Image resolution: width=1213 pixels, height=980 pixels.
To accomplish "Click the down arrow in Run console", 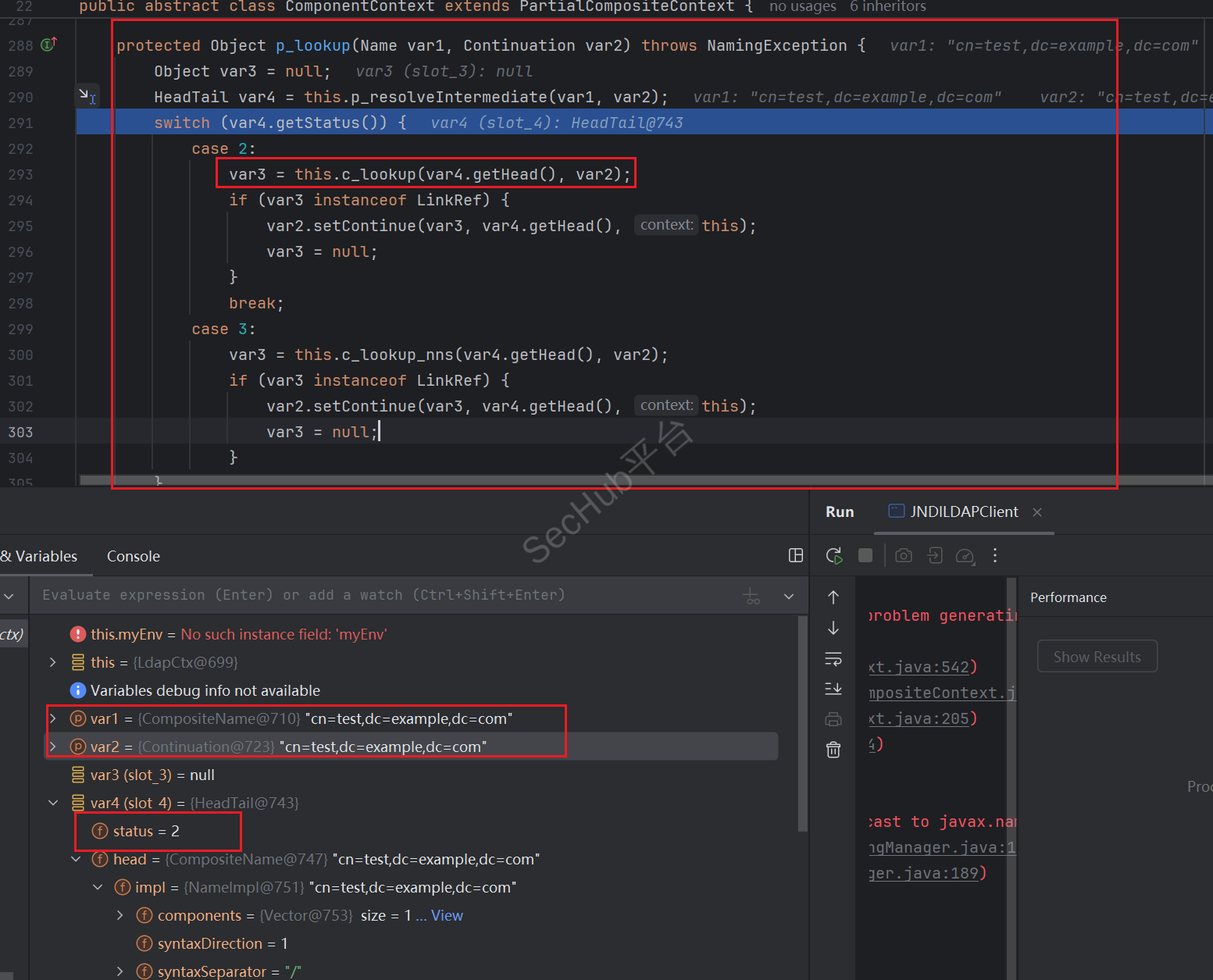I will (x=833, y=628).
